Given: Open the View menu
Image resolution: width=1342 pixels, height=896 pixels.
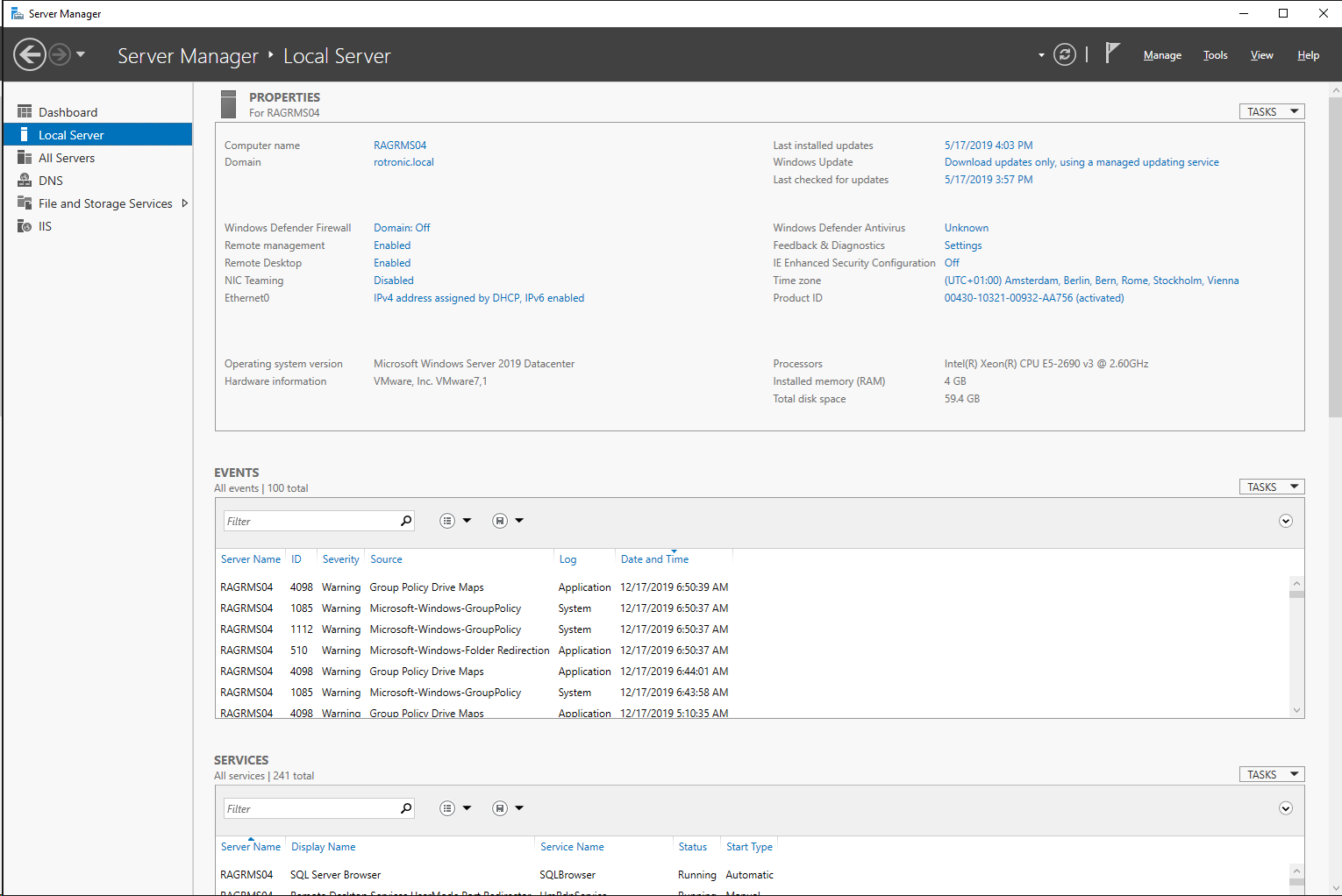Looking at the screenshot, I should point(1261,55).
